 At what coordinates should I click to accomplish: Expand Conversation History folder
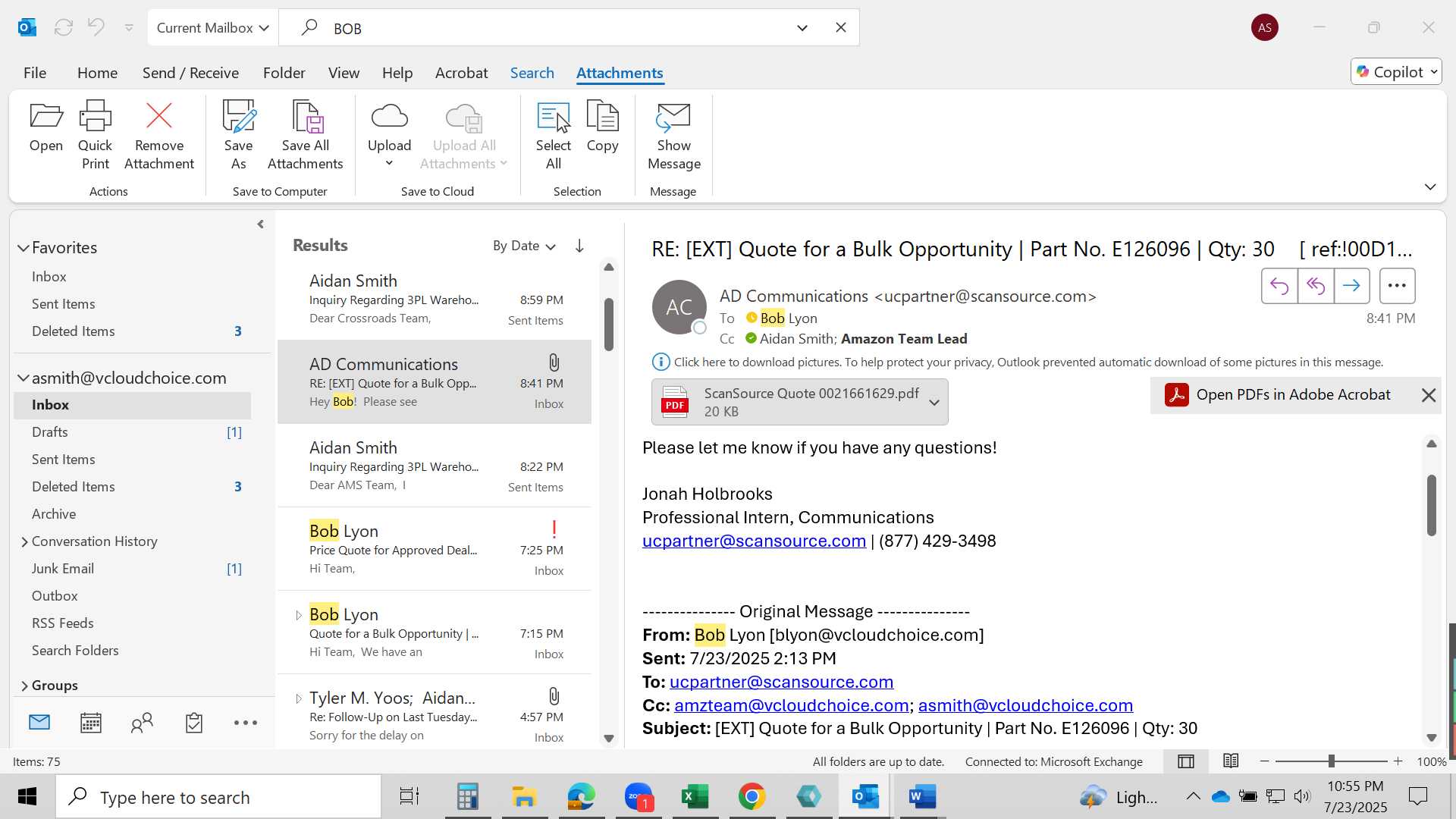[24, 541]
